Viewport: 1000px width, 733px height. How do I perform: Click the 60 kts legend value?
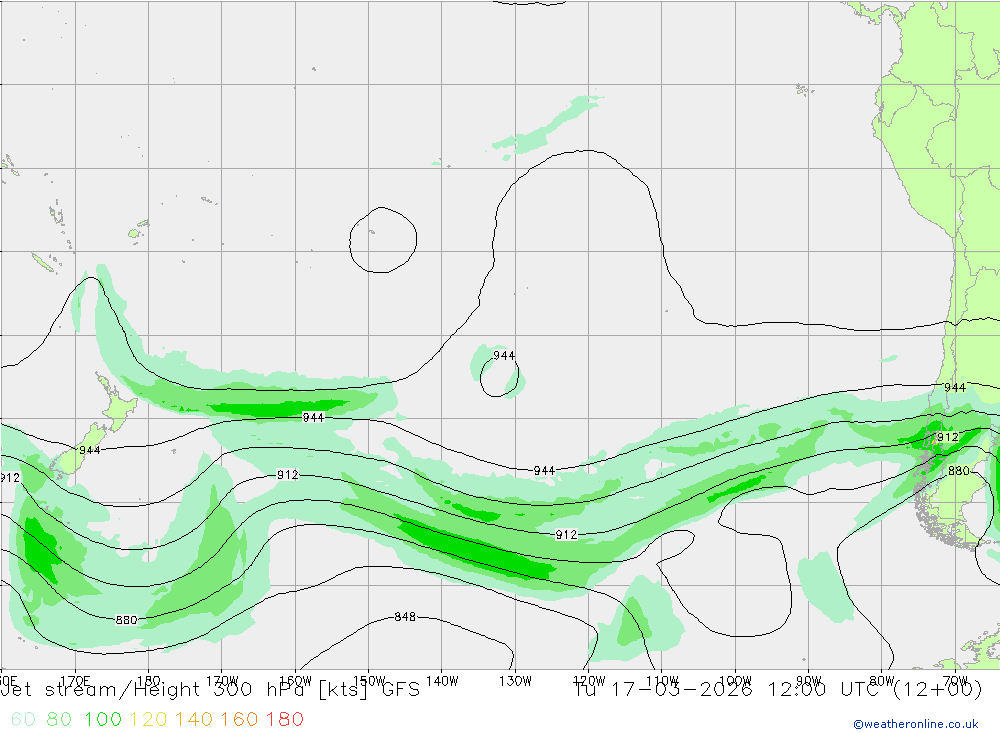coord(23,719)
